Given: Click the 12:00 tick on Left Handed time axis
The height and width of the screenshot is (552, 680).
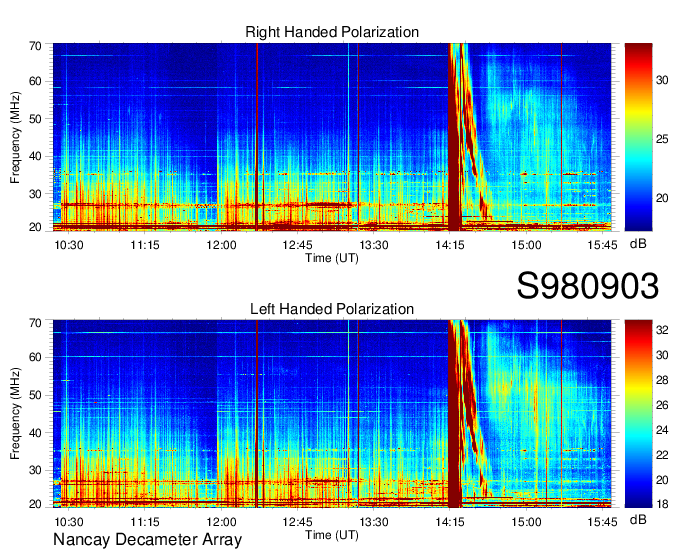Looking at the screenshot, I should 221,522.
